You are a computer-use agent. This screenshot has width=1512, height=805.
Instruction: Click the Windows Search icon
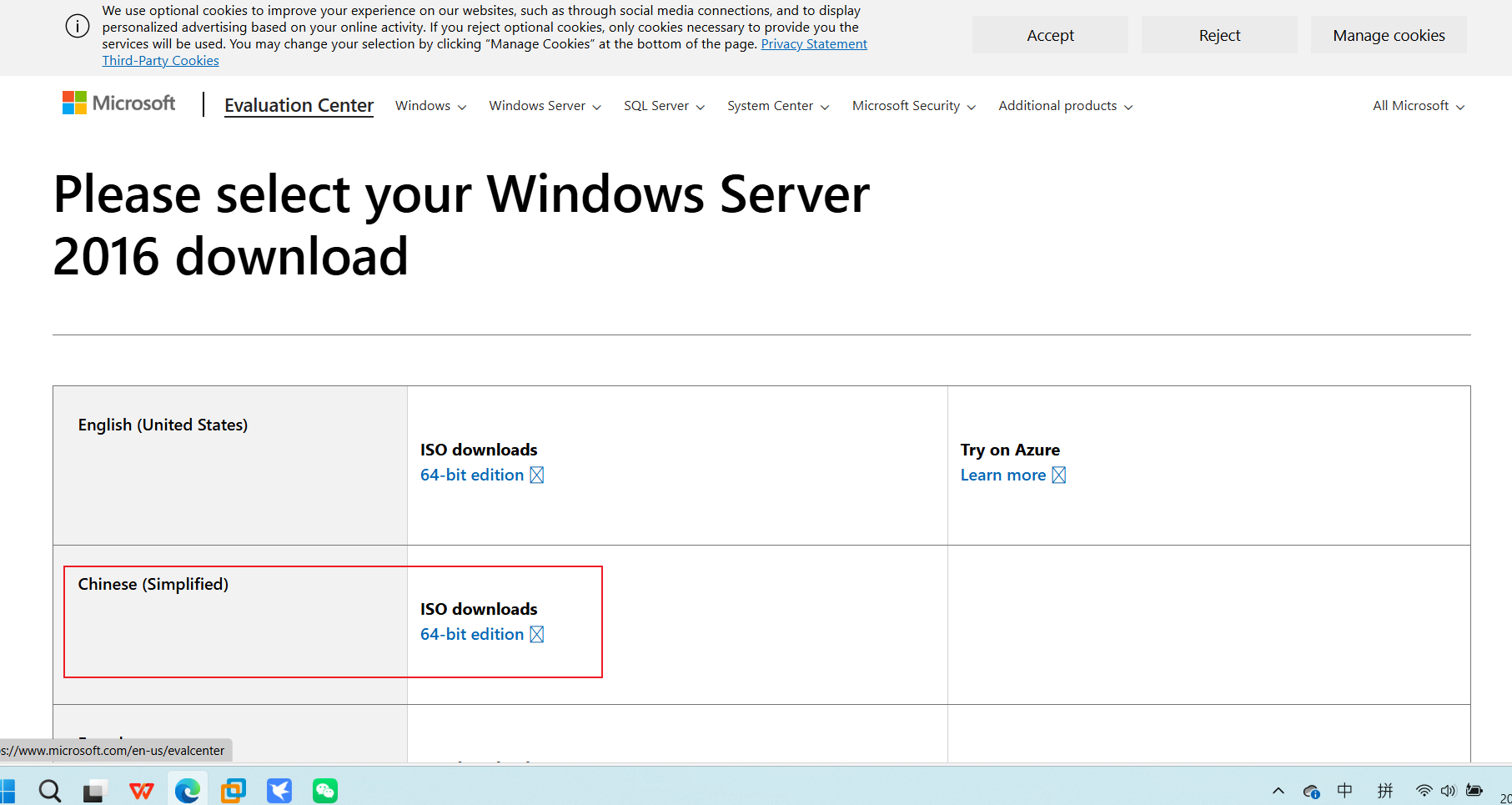49,789
